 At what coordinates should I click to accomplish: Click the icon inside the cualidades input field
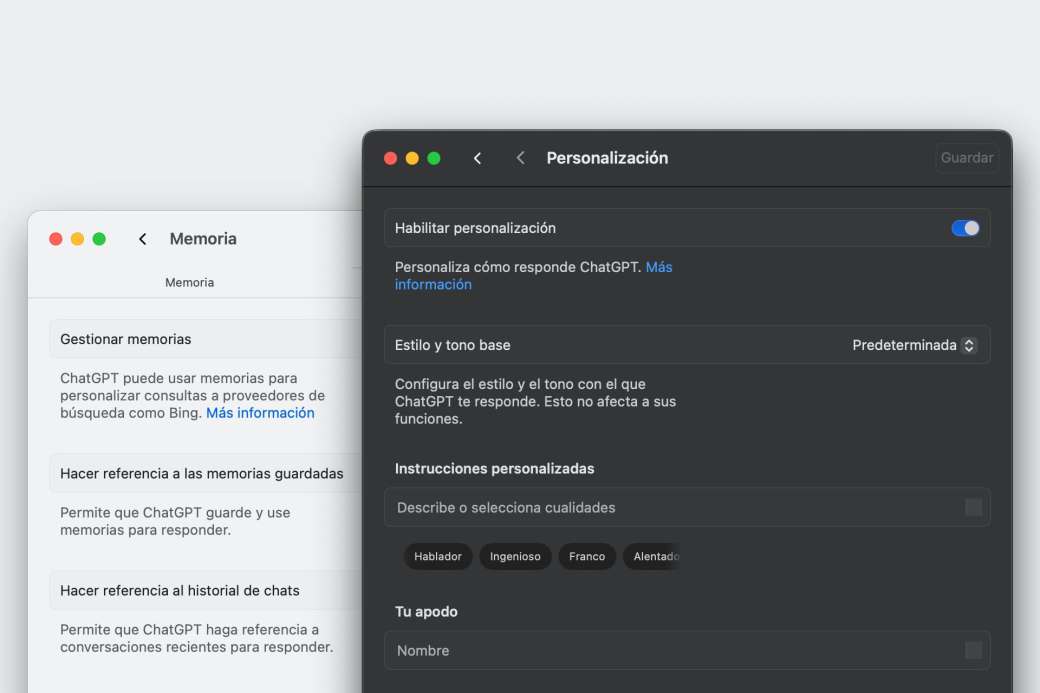pyautogui.click(x=971, y=507)
